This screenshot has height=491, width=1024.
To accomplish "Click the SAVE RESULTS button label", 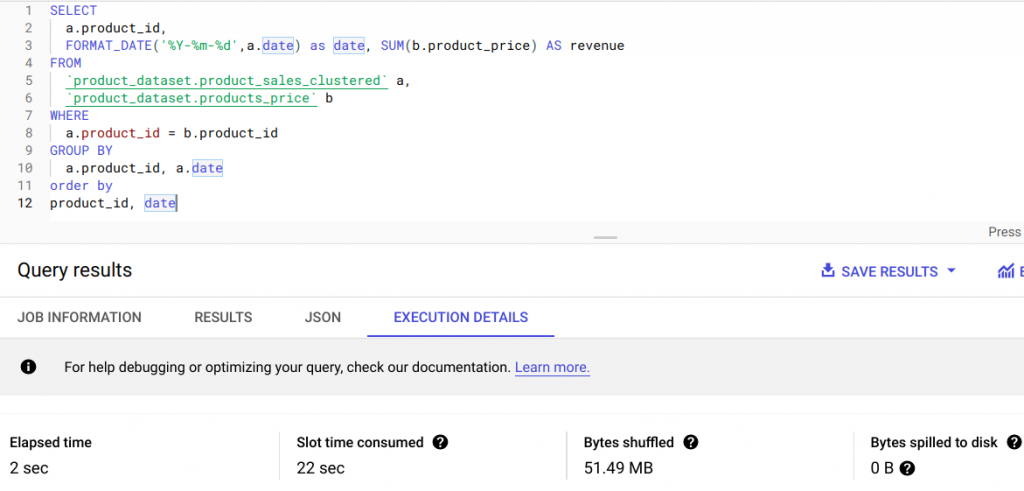I will pyautogui.click(x=889, y=272).
